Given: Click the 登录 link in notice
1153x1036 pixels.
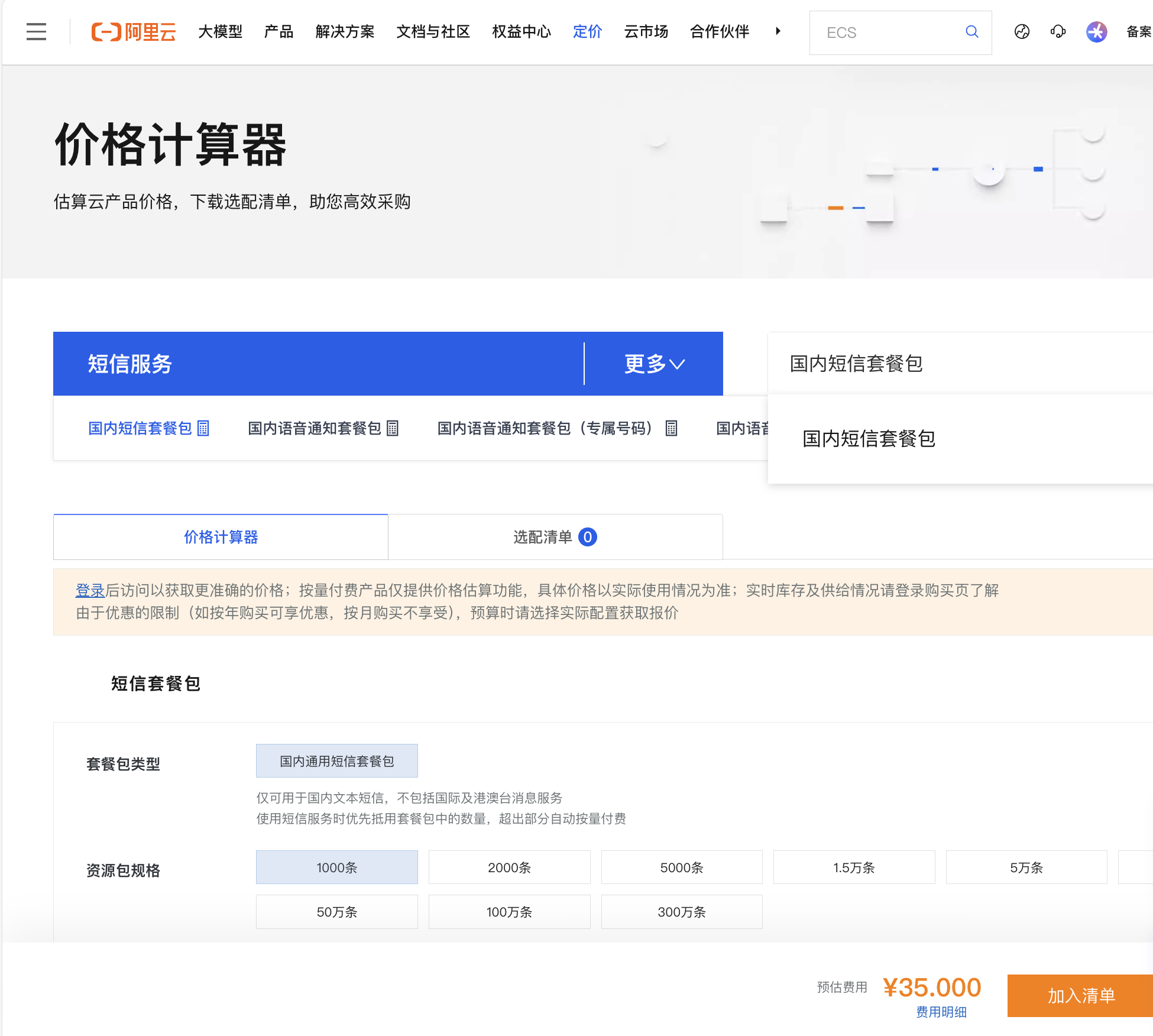Looking at the screenshot, I should 90,590.
